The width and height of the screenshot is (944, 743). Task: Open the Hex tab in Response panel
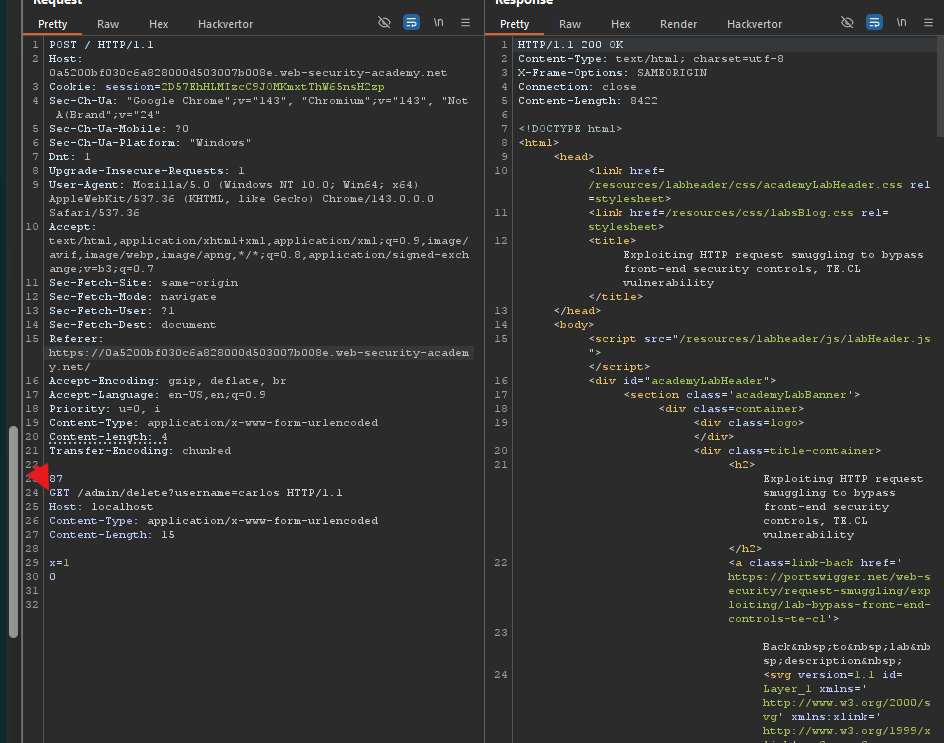620,24
